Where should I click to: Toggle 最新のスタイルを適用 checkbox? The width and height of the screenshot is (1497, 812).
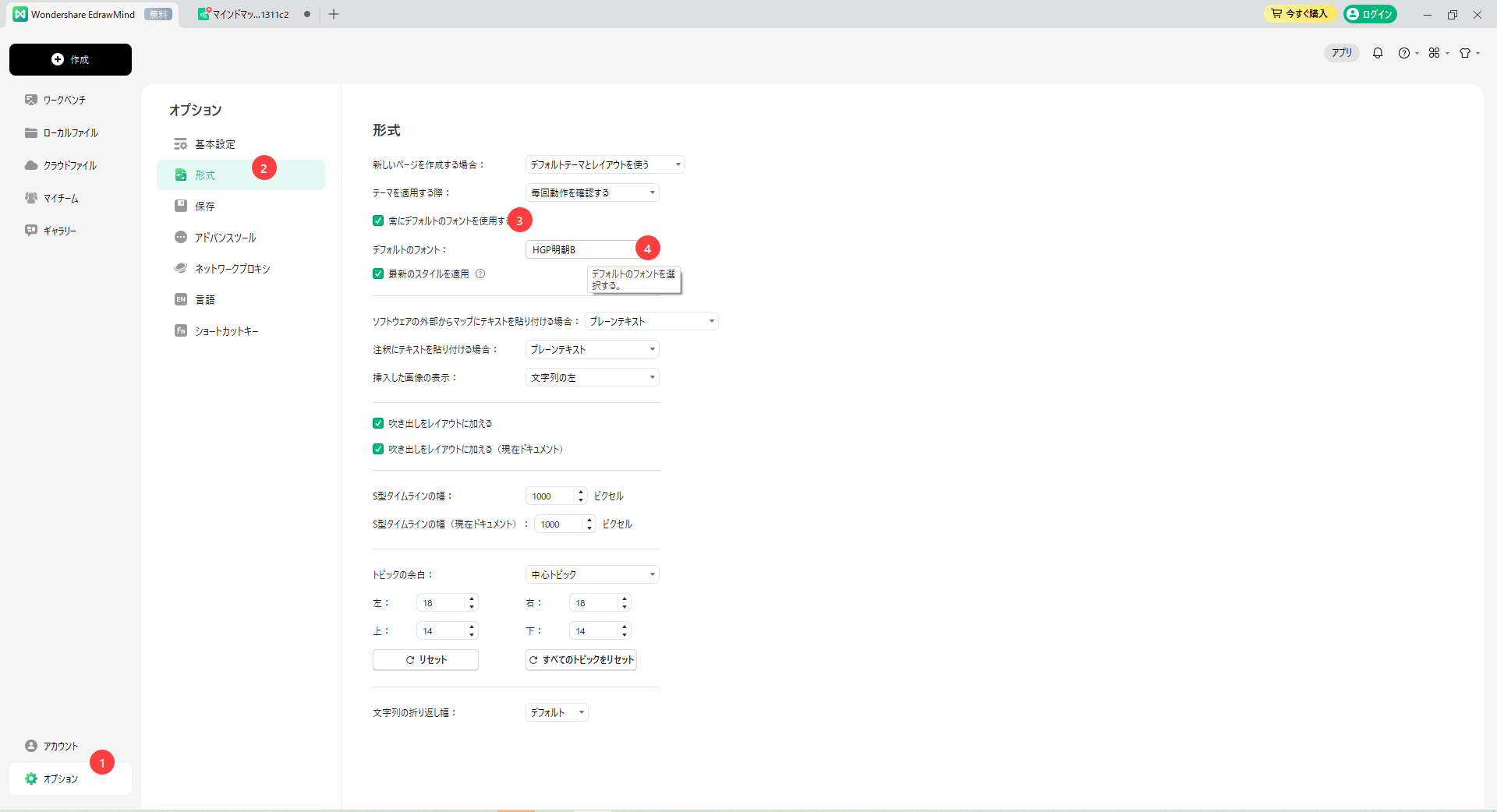pyautogui.click(x=378, y=274)
